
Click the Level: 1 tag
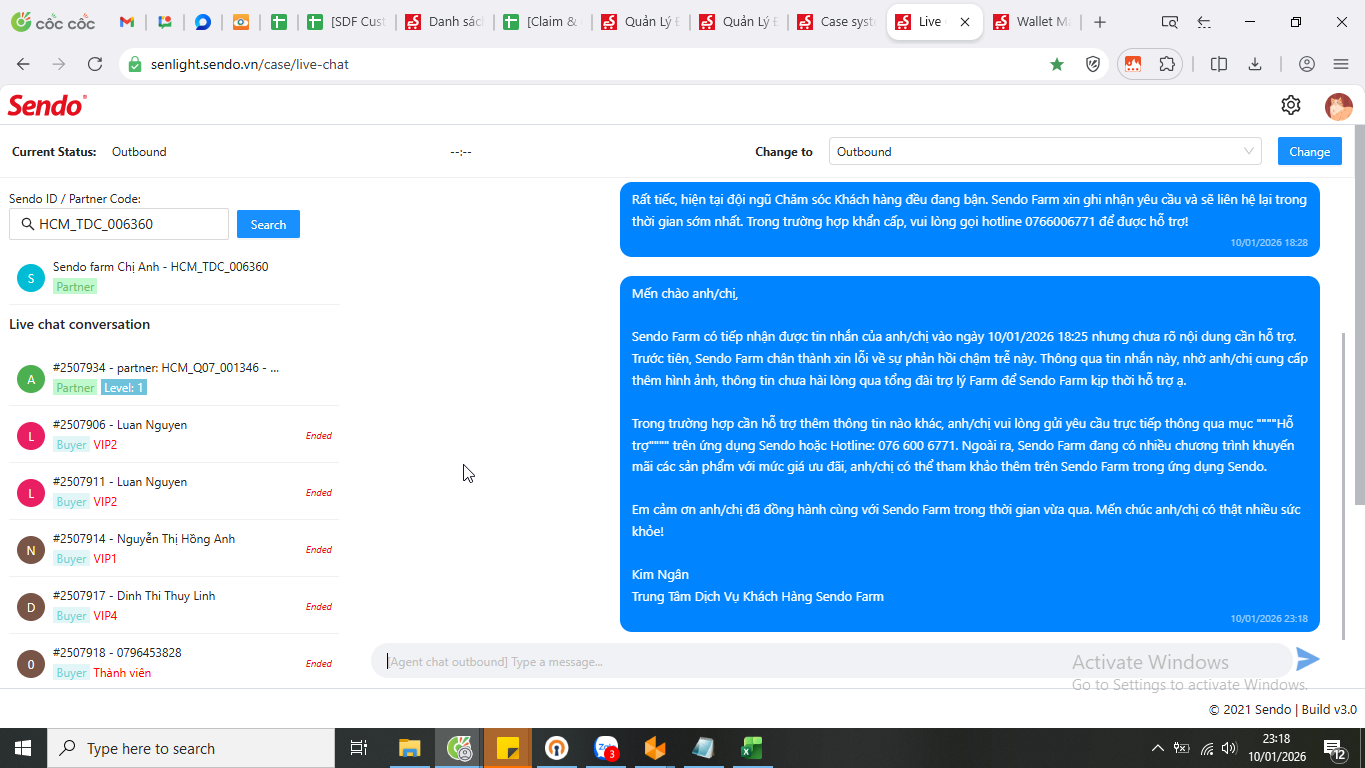pos(123,388)
